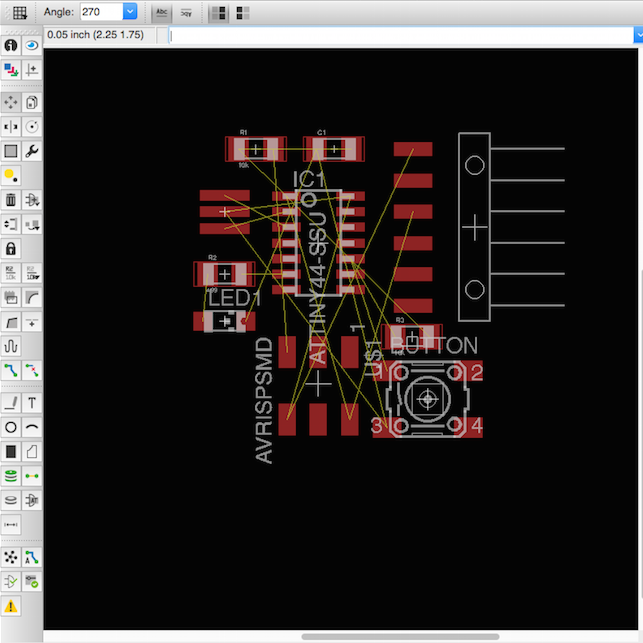The width and height of the screenshot is (643, 643).
Task: Click the LED1 component origin cross
Action: tap(224, 321)
